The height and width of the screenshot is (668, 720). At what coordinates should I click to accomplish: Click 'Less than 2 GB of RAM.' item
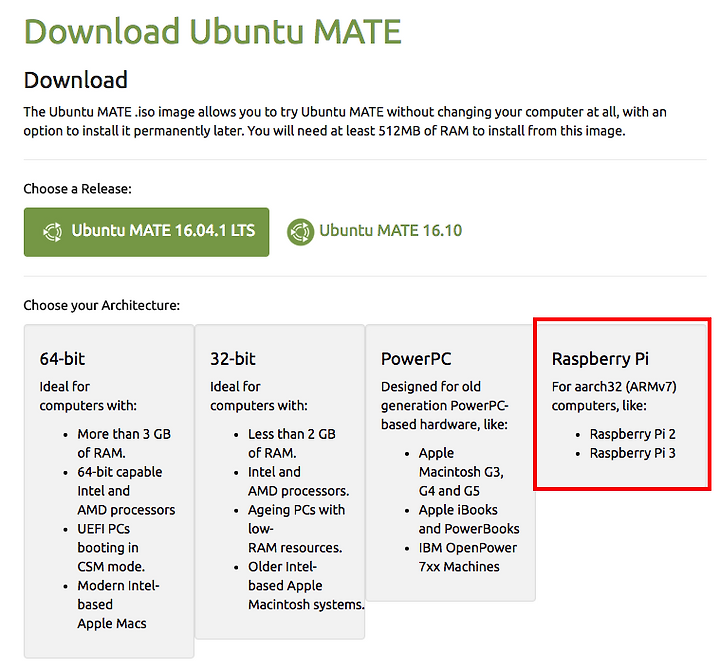point(292,443)
